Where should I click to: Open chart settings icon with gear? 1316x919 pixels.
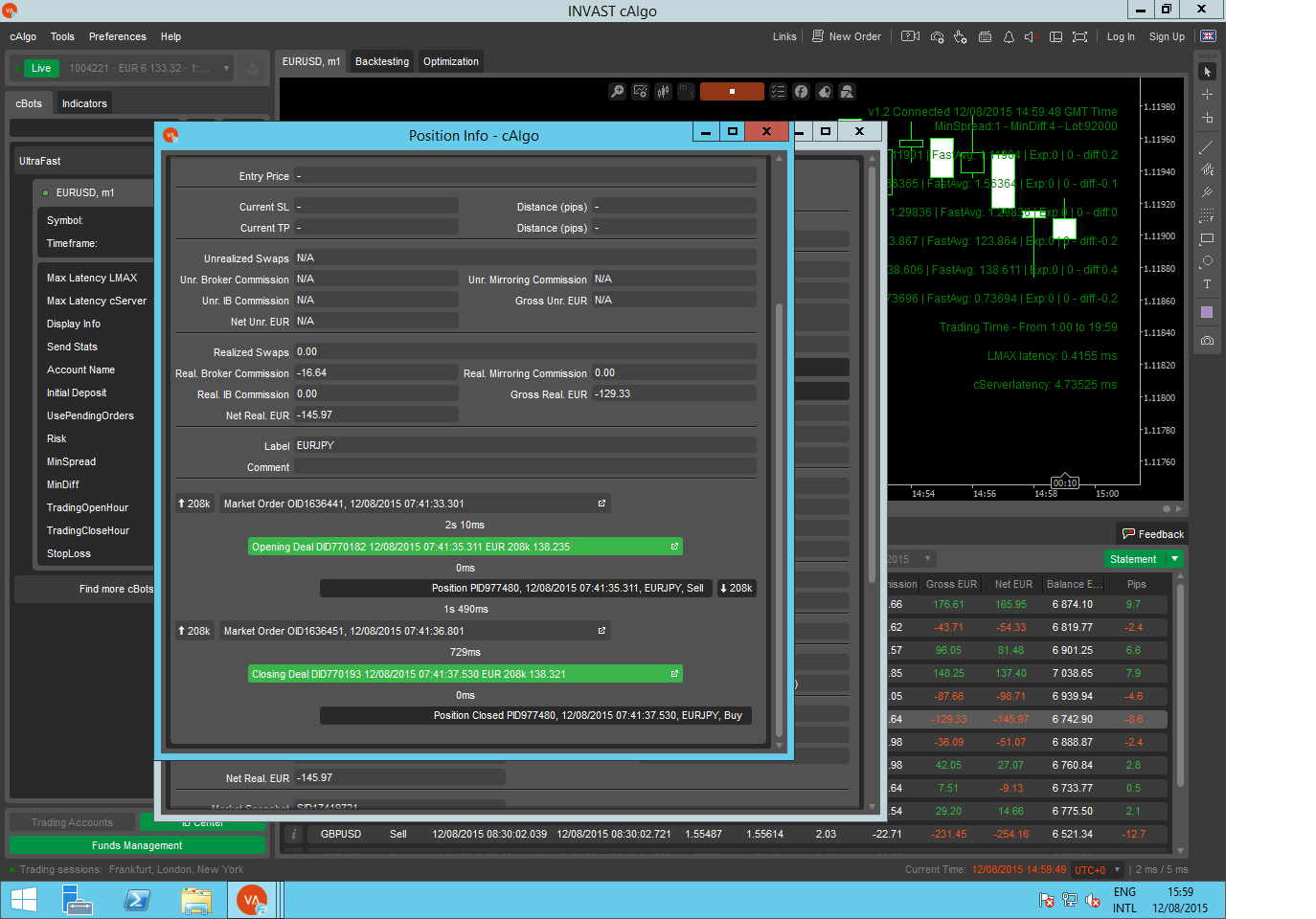point(641,91)
